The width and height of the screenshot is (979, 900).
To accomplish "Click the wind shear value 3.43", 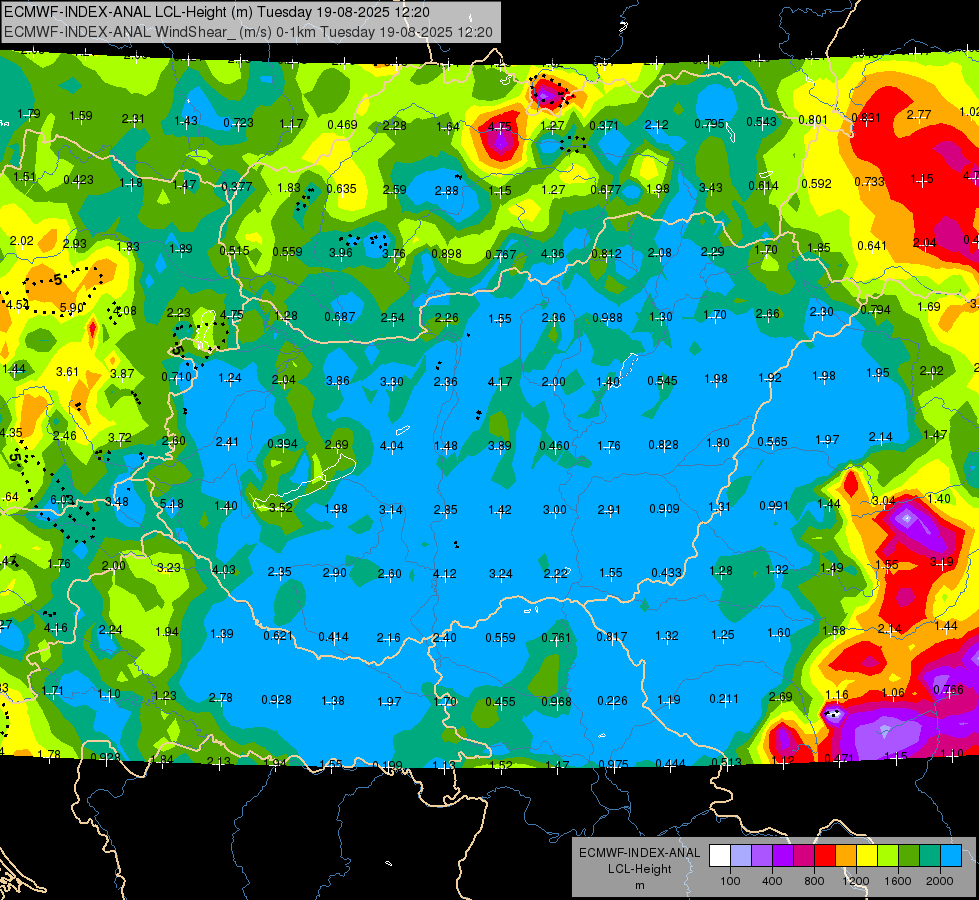I will click(711, 187).
